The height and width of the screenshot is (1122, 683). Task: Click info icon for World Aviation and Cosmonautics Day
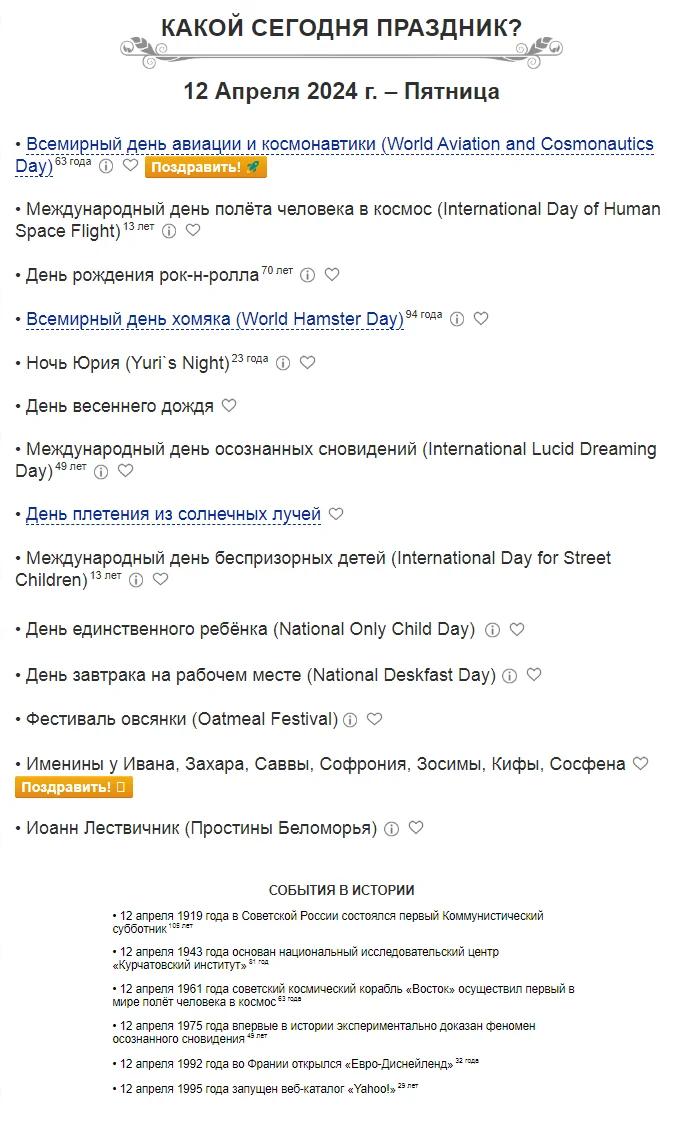(x=106, y=167)
